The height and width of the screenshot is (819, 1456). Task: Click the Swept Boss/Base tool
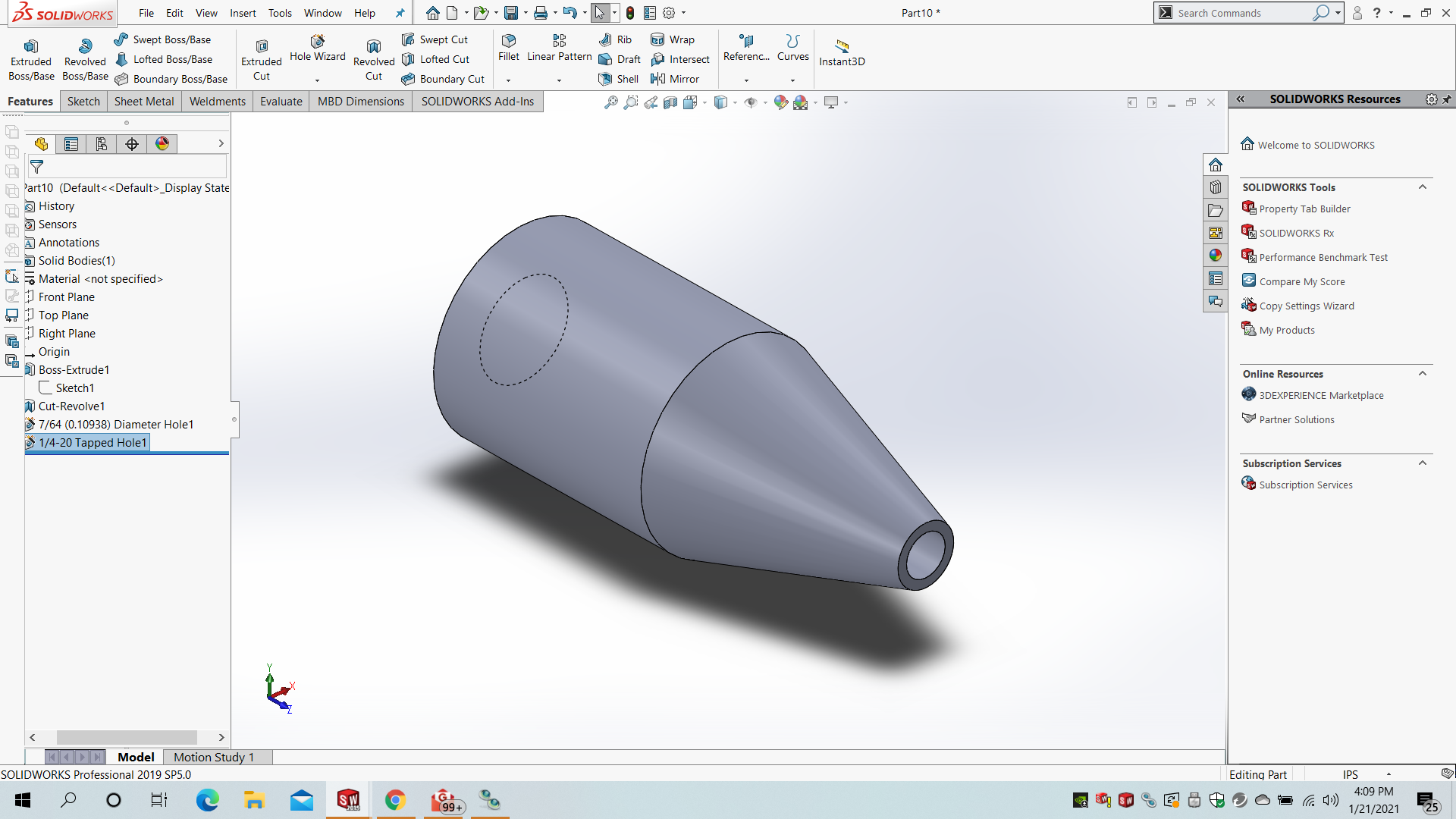162,39
